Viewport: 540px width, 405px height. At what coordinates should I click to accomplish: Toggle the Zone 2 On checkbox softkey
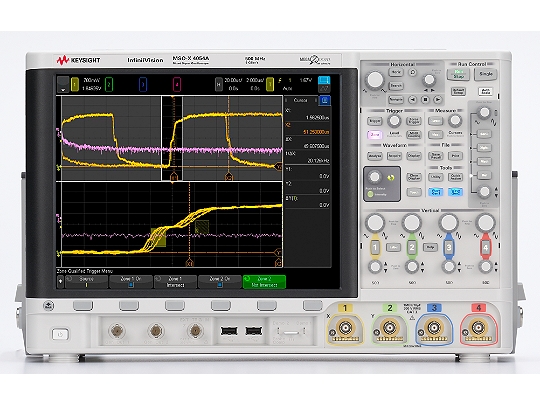(x=219, y=282)
